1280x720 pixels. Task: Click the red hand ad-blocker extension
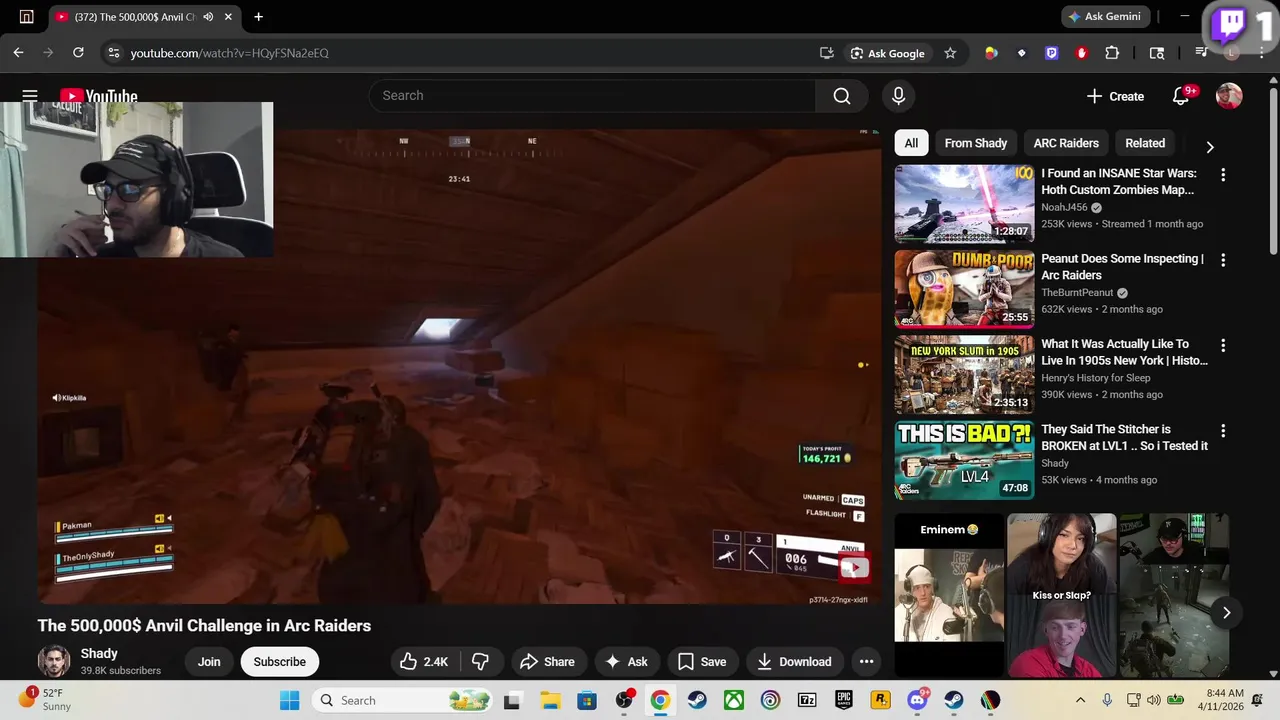[1081, 53]
